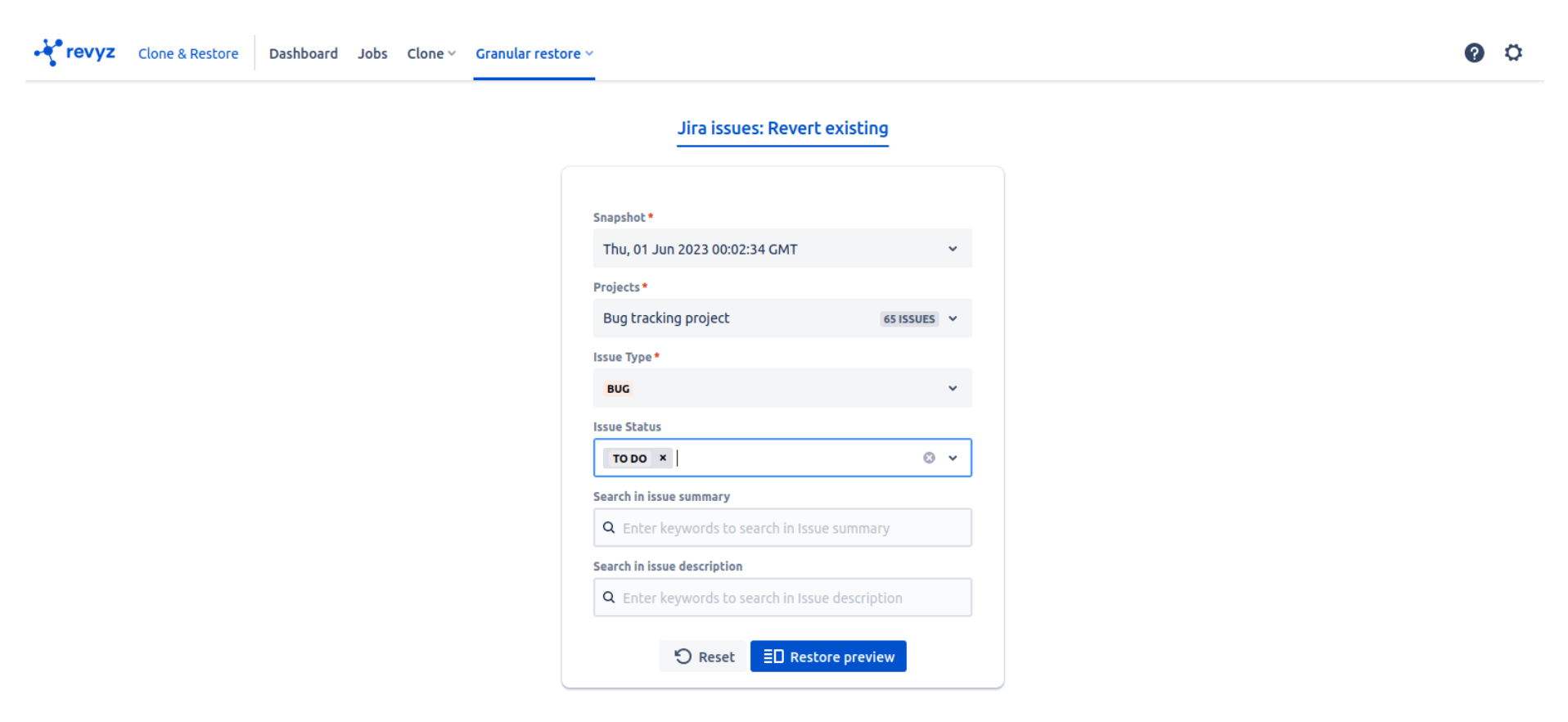This screenshot has height=722, width=1568.
Task: Go to the Dashboard tab
Action: coord(303,54)
